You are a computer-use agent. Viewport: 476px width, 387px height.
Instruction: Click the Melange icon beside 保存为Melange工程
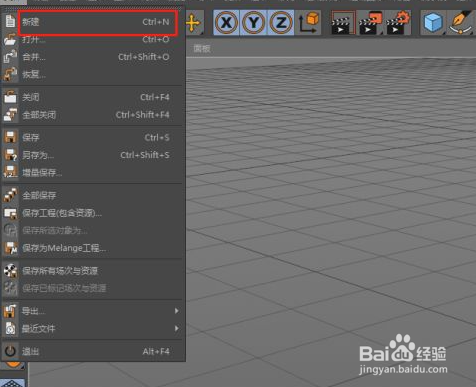pyautogui.click(x=10, y=248)
